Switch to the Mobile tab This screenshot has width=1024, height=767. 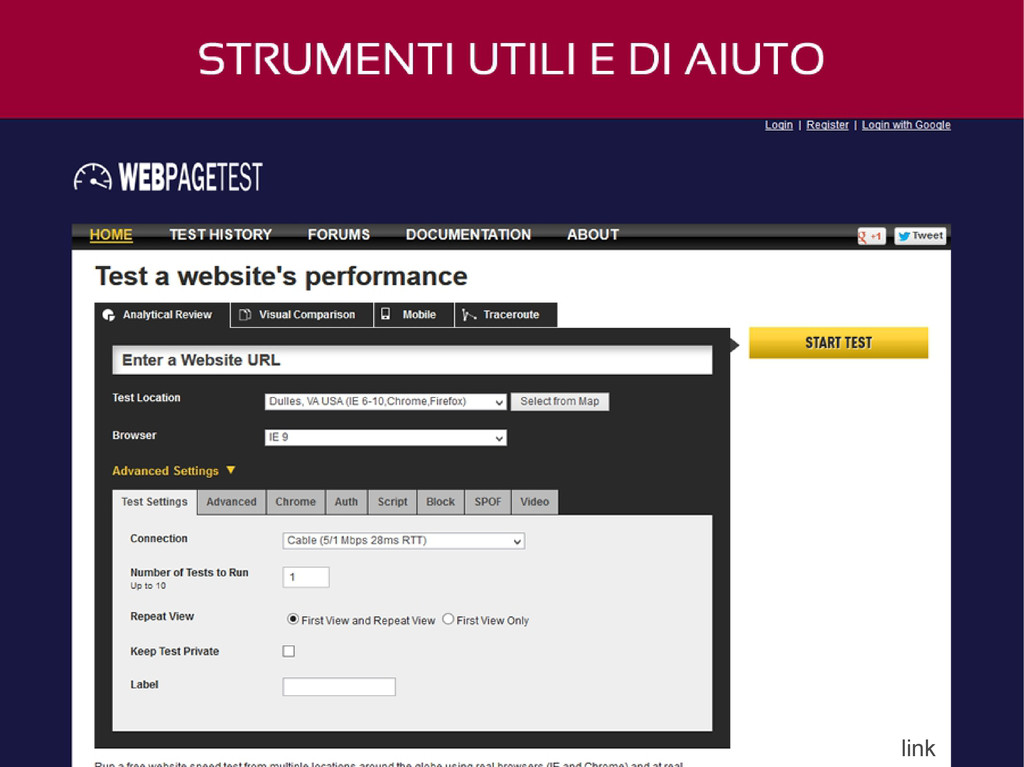[414, 315]
